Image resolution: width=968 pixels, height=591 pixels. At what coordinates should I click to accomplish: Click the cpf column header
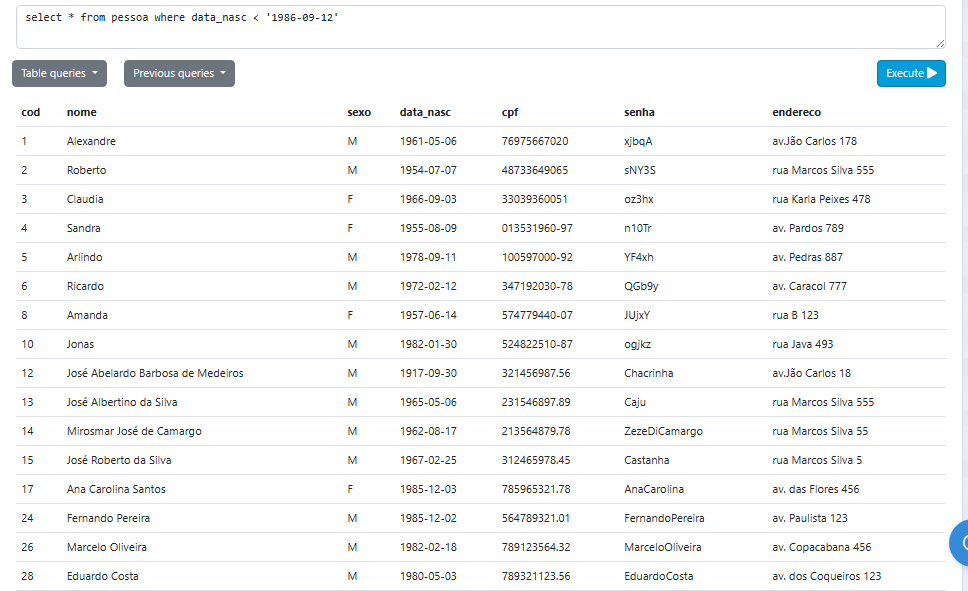pyautogui.click(x=509, y=112)
